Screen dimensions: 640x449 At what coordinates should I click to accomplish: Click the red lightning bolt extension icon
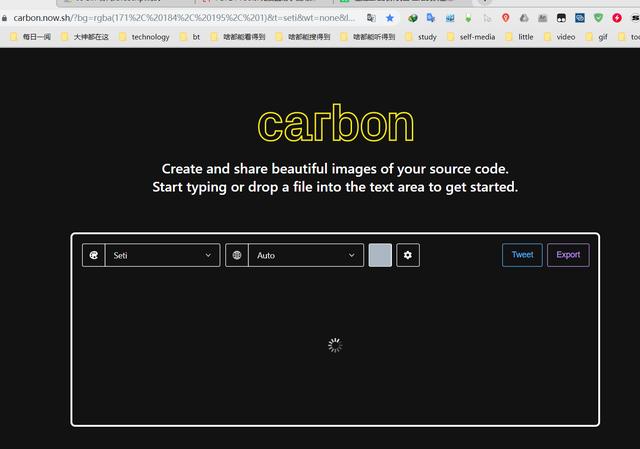point(617,18)
